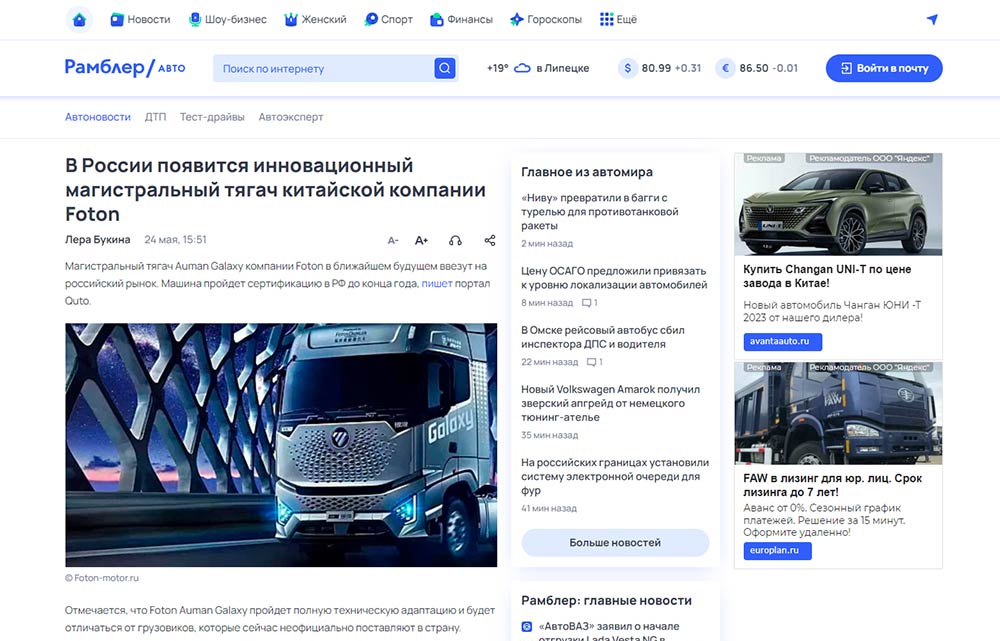Open the Женский section
Image resolution: width=1000 pixels, height=641 pixels.
pos(316,20)
